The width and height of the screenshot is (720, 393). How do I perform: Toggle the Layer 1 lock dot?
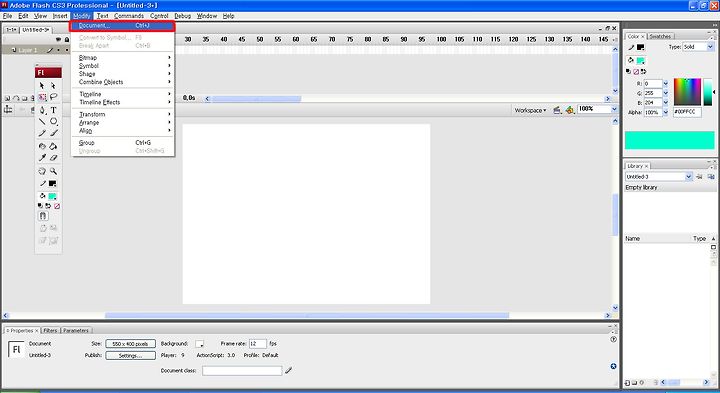click(x=66, y=50)
